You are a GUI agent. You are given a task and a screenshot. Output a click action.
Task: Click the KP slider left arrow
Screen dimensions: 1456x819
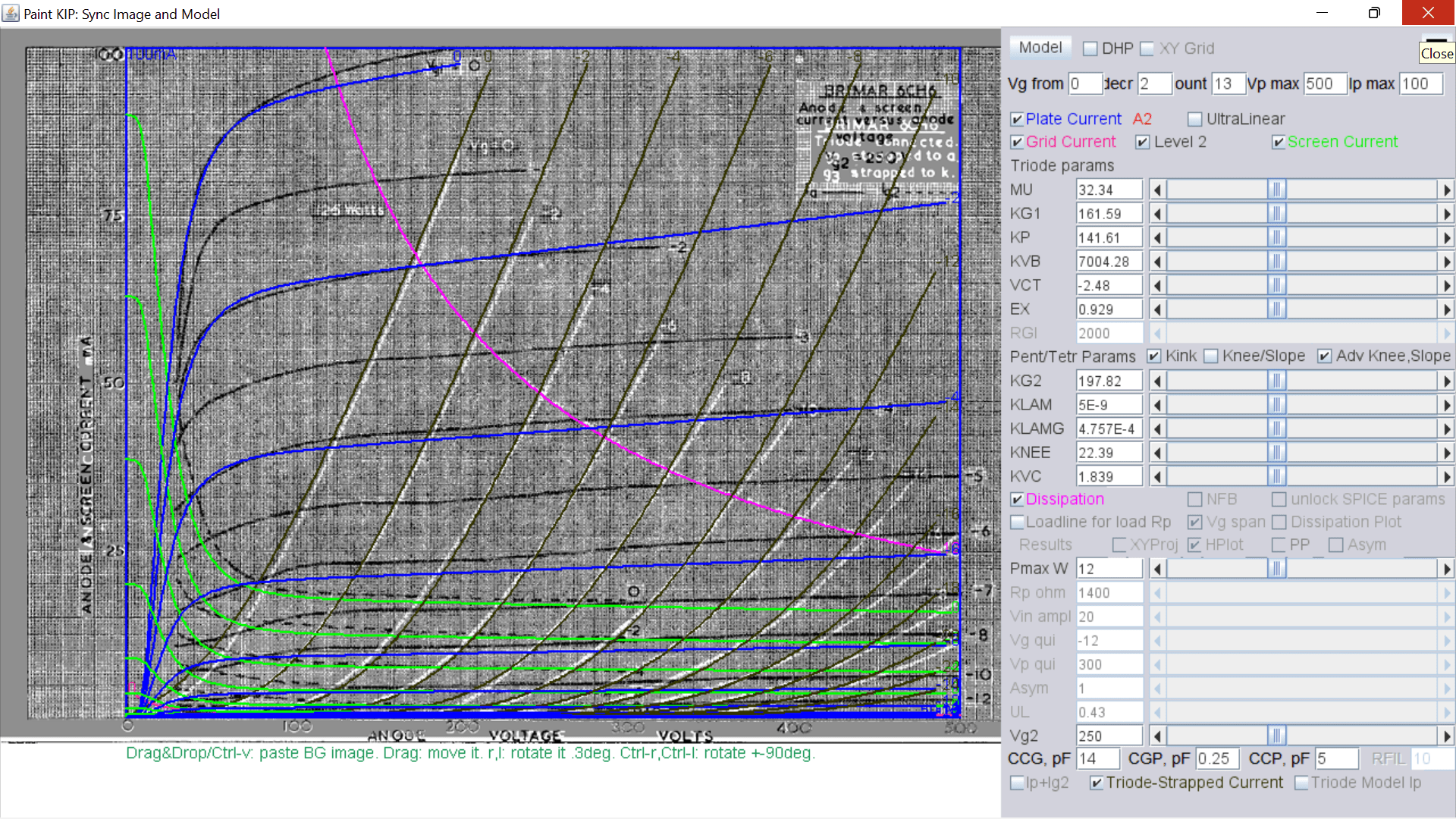click(1157, 237)
